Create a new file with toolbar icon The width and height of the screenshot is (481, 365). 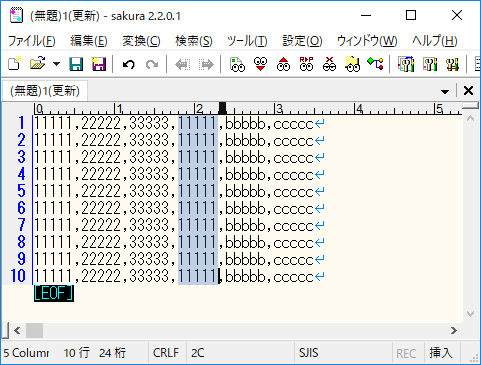[14, 64]
